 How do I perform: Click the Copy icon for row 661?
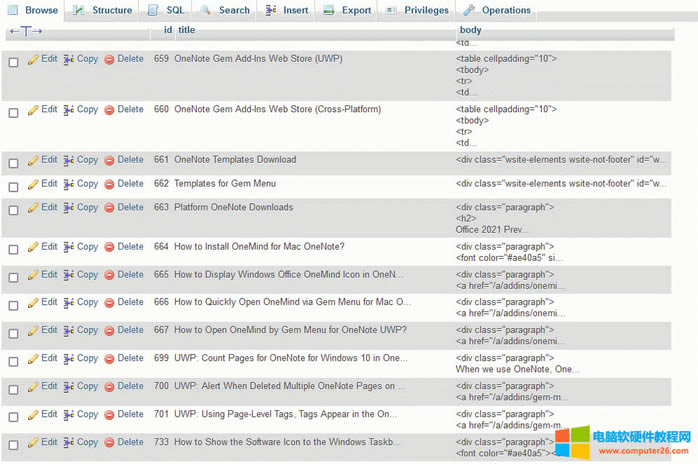pos(69,160)
